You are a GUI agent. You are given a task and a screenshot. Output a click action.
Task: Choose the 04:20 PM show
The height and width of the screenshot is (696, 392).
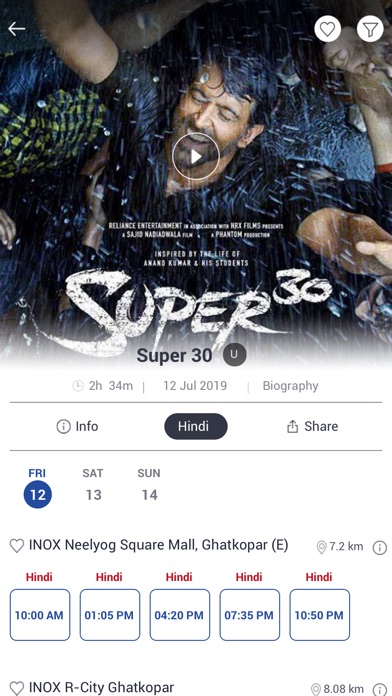click(x=180, y=615)
